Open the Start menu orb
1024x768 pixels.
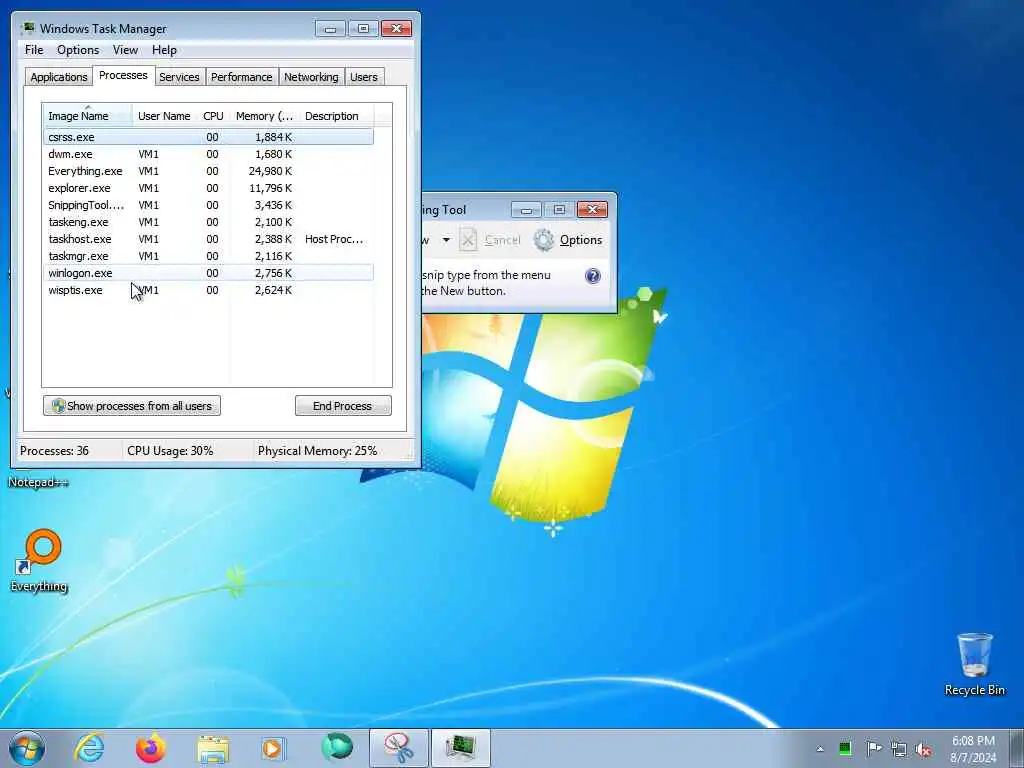click(27, 748)
